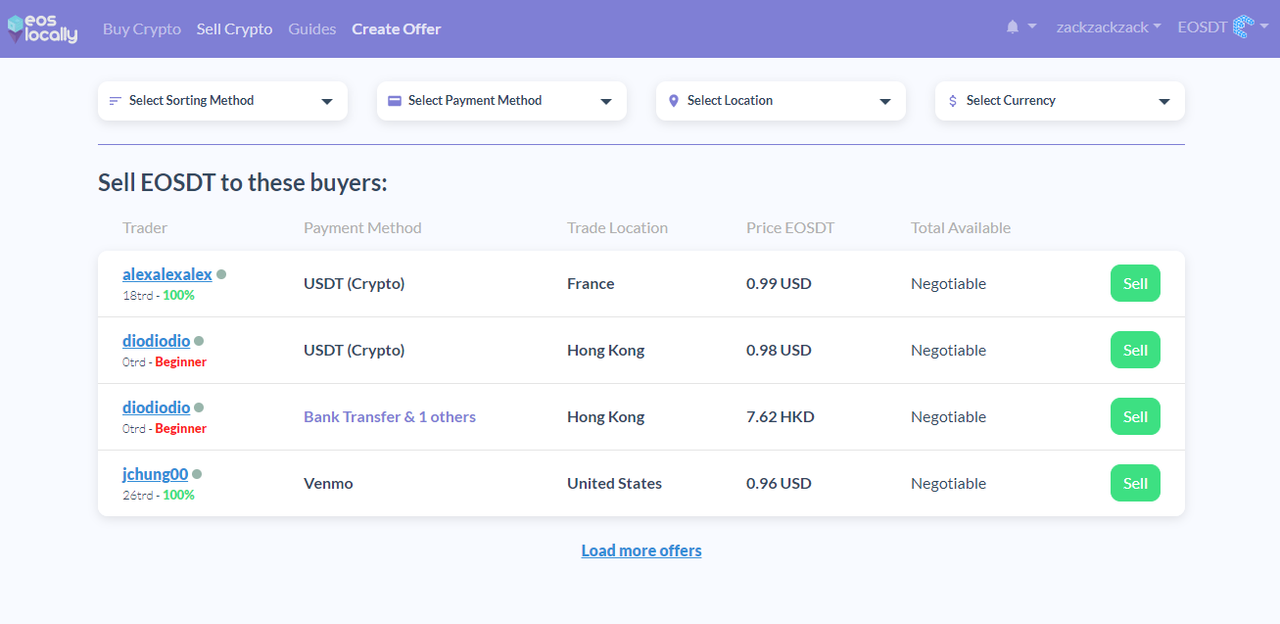Click the Total Available column header
This screenshot has height=624, width=1280.
[x=961, y=228]
